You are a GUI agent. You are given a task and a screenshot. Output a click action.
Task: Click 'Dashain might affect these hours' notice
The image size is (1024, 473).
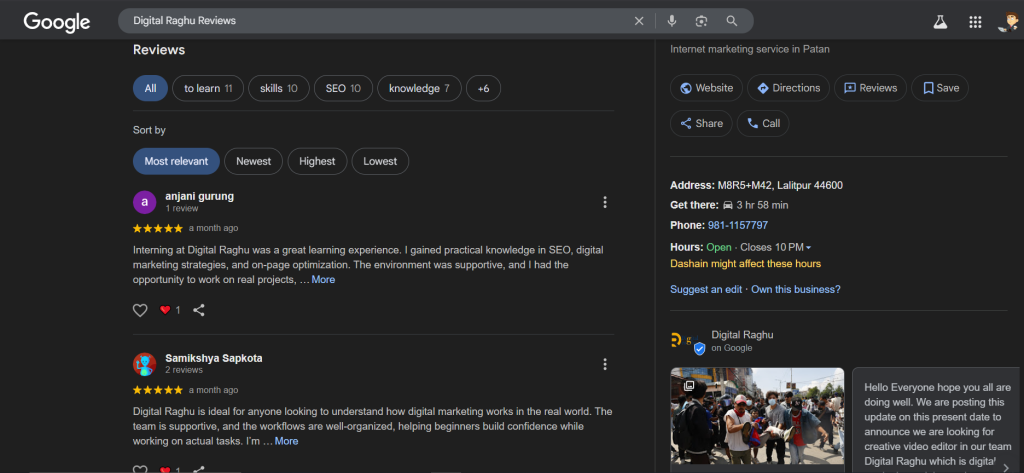point(745,264)
